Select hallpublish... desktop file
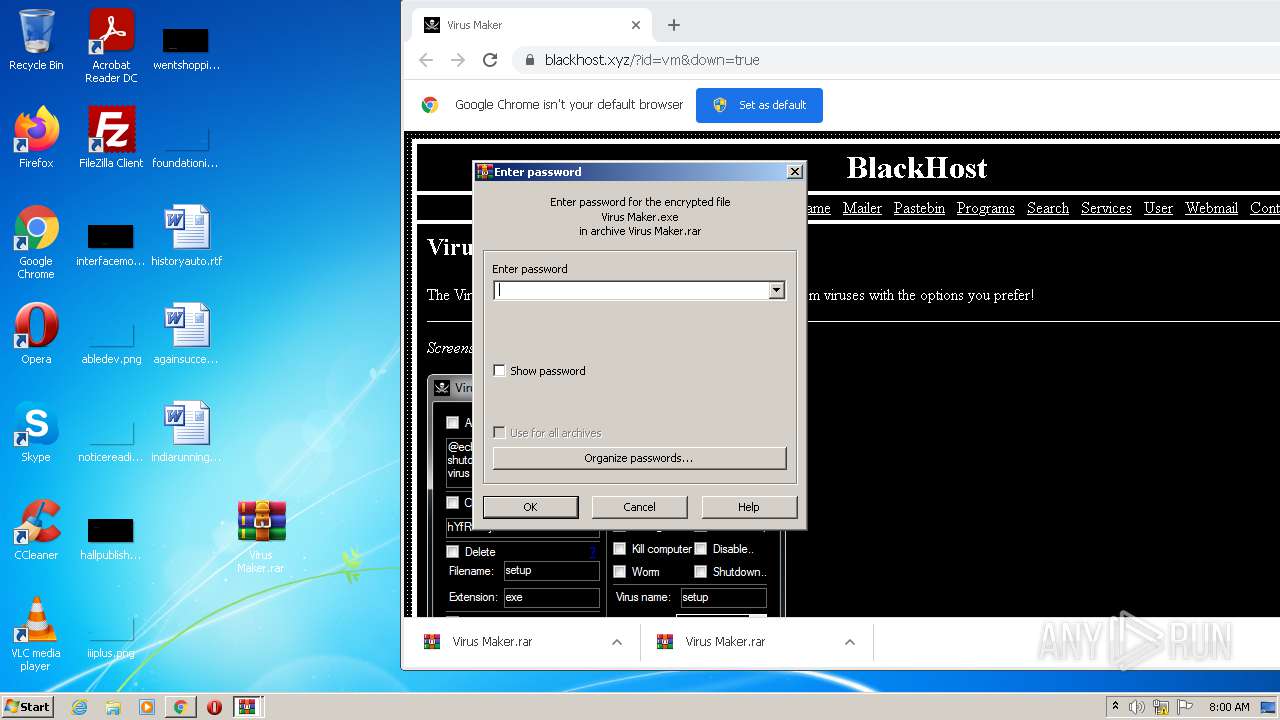The width and height of the screenshot is (1280, 720). coord(111,538)
